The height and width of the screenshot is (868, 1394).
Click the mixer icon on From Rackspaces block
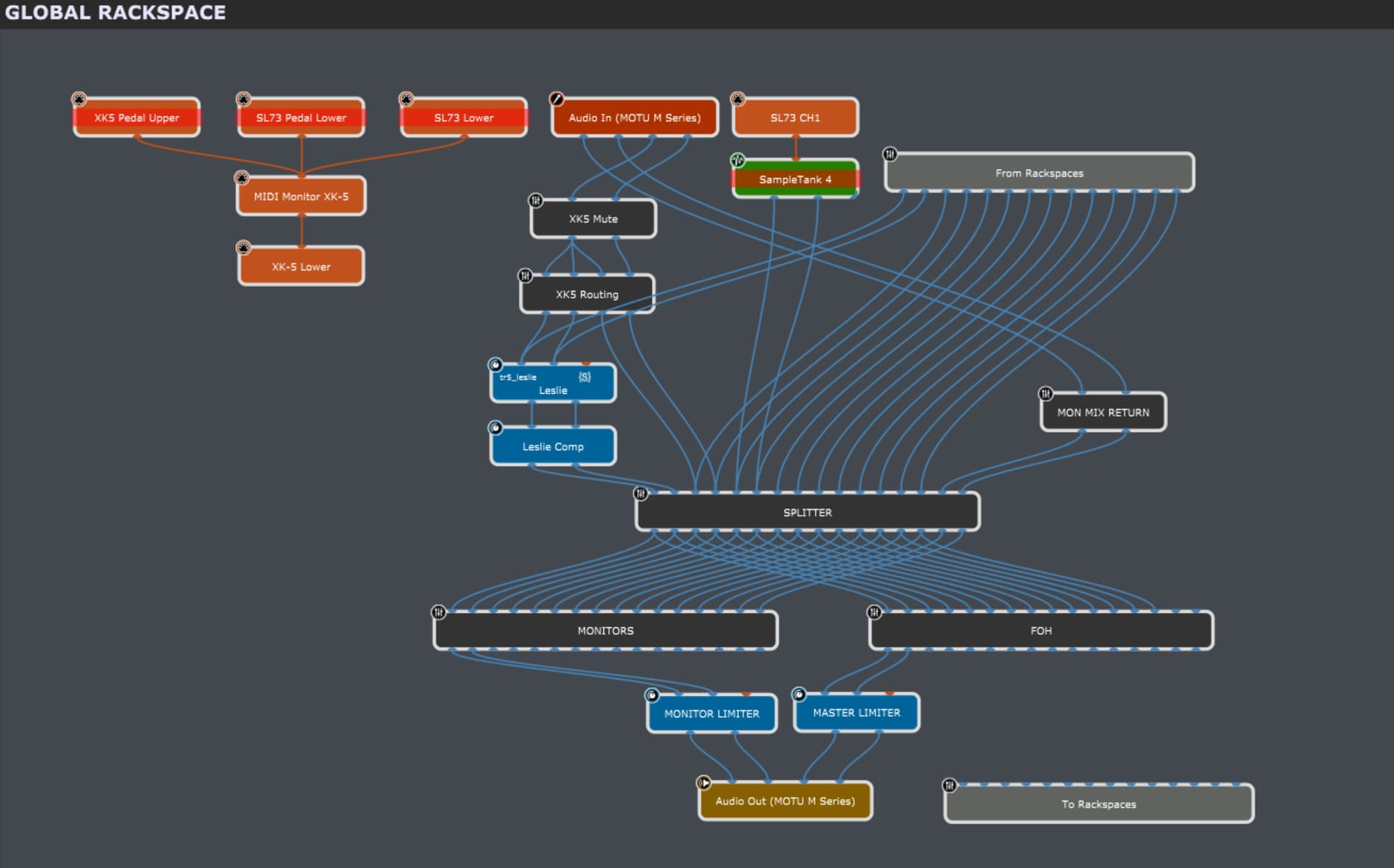(890, 154)
